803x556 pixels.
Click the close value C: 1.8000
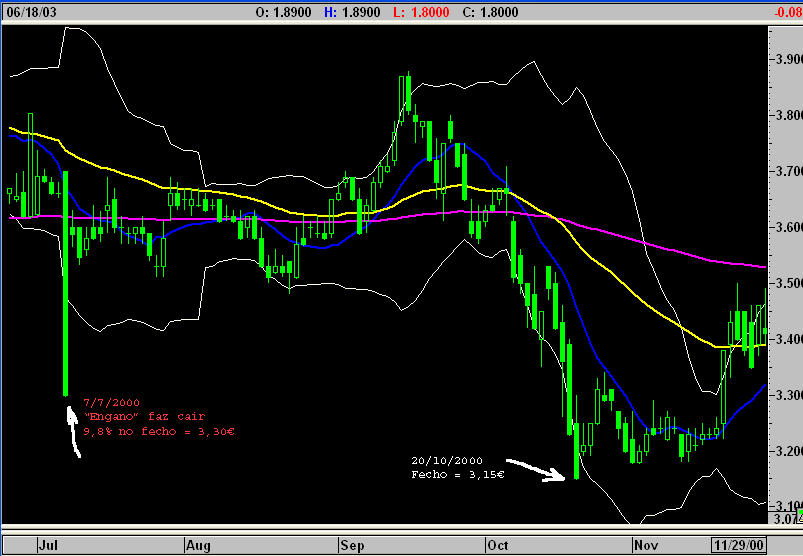tap(490, 12)
